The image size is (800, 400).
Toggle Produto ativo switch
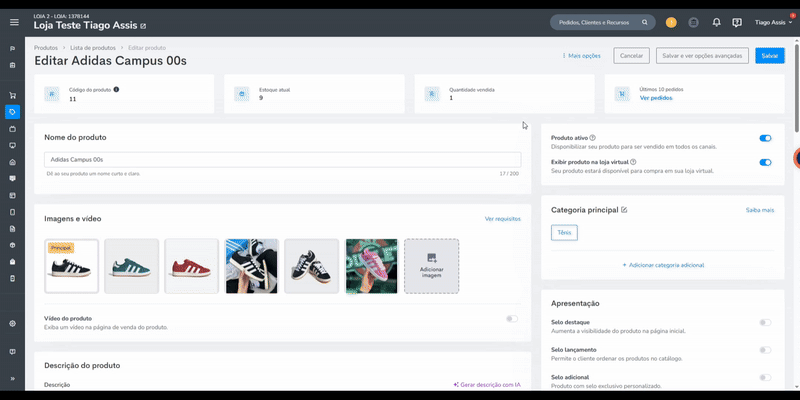(765, 138)
